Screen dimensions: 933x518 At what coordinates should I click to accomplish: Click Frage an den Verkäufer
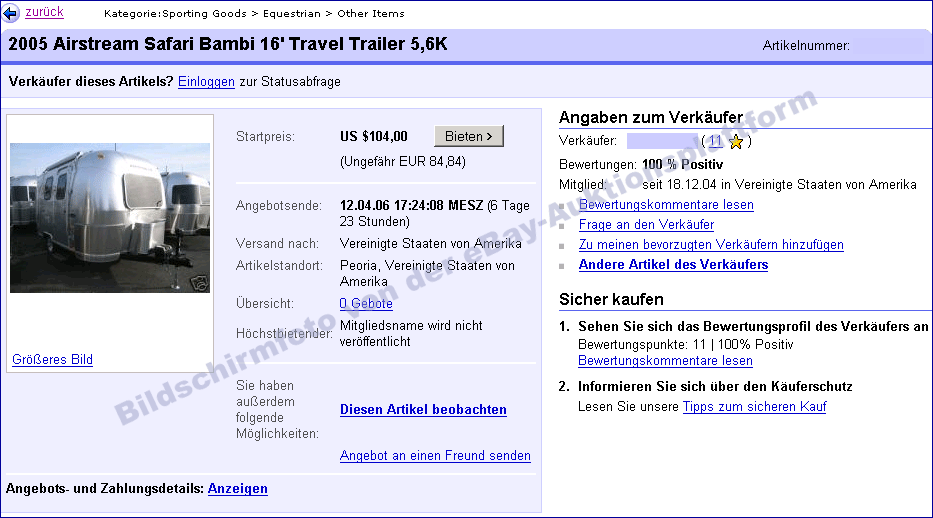pos(646,225)
